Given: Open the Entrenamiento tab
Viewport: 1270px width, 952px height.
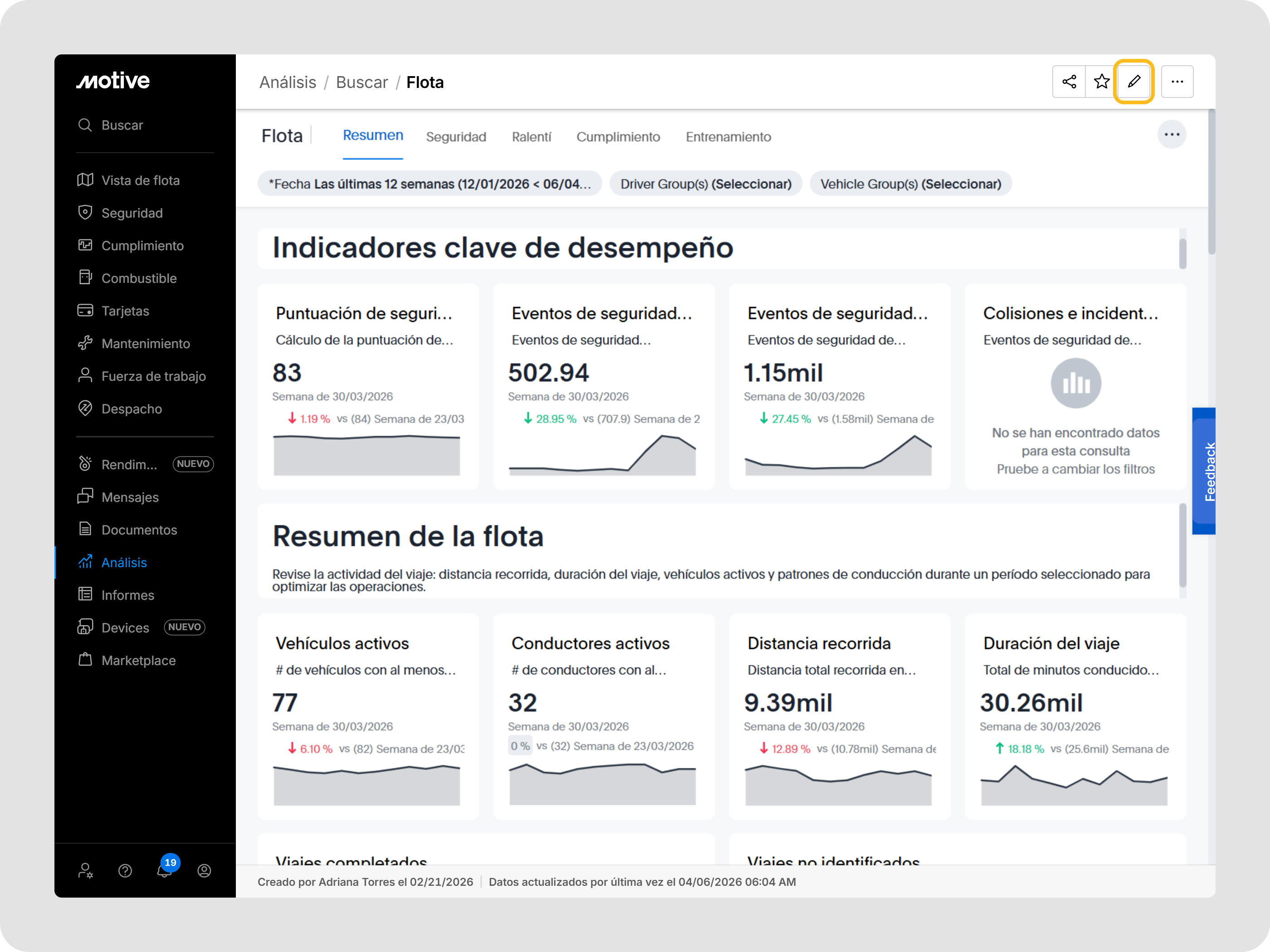Looking at the screenshot, I should pos(728,136).
